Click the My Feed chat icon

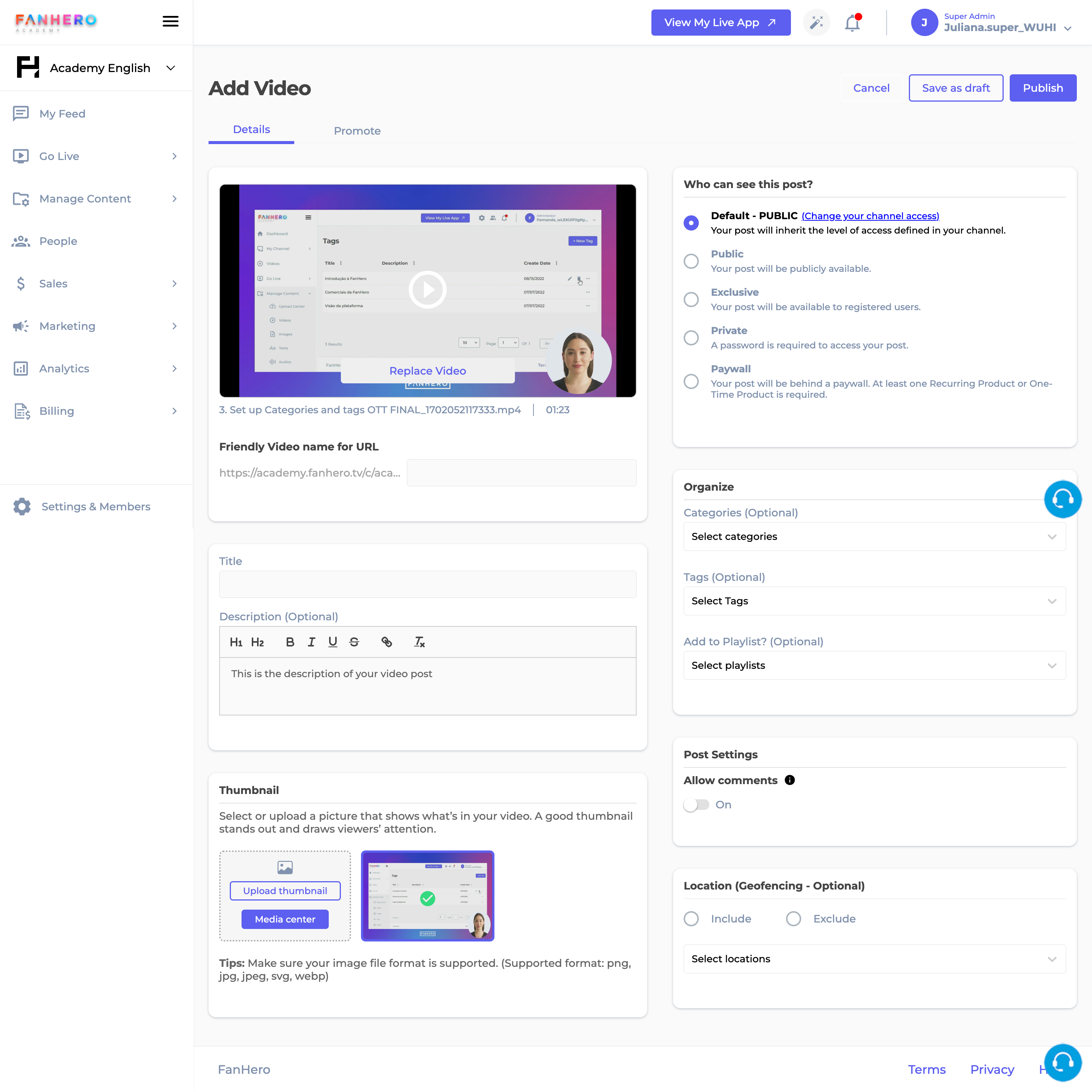pyautogui.click(x=21, y=114)
